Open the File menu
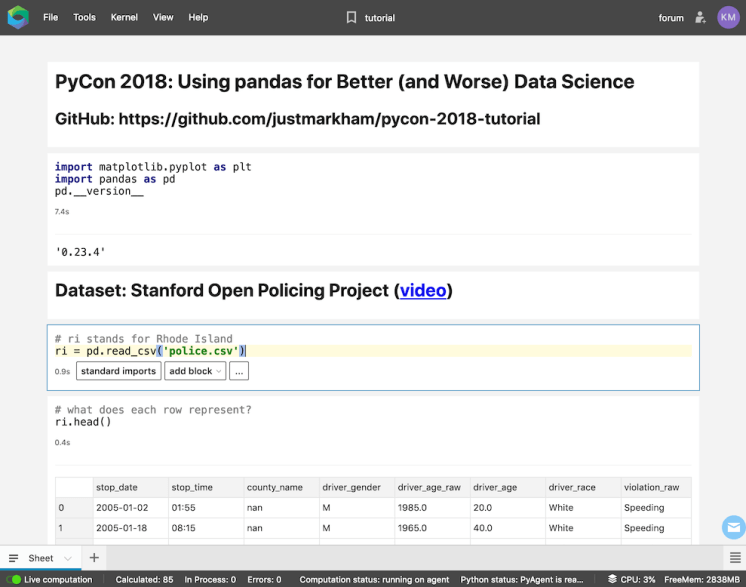 coord(50,18)
